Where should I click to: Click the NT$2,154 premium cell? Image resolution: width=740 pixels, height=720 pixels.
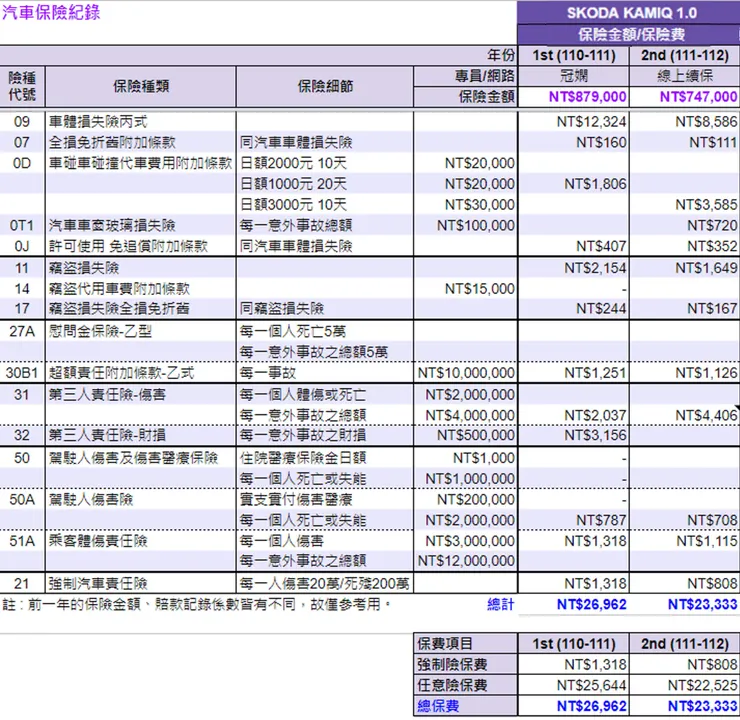[574, 268]
